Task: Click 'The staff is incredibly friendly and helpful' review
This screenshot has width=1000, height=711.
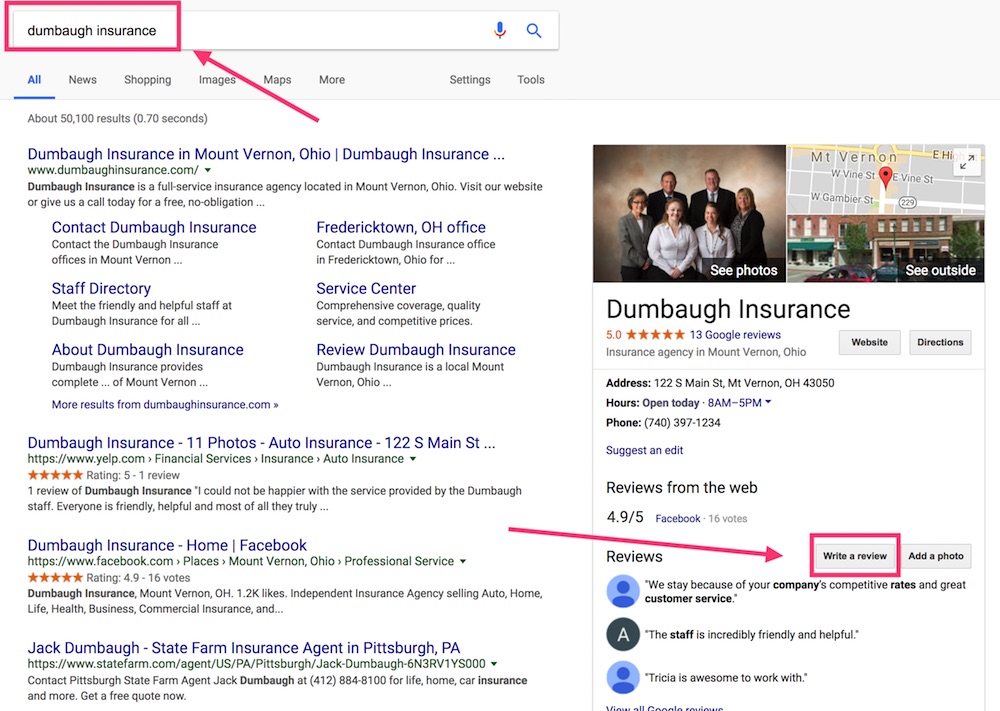Action: (x=751, y=635)
